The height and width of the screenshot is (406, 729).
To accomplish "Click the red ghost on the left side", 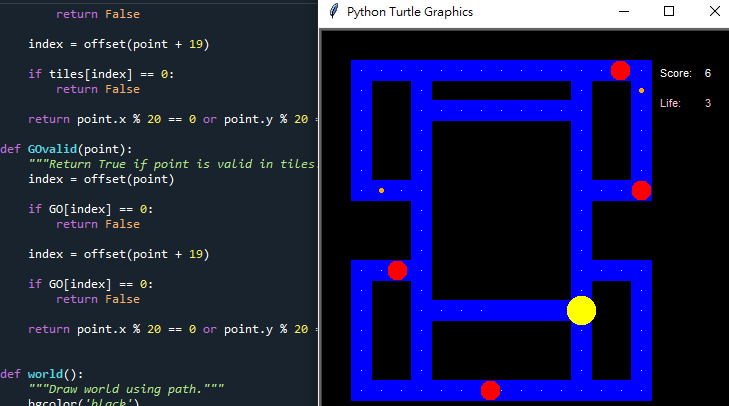I will click(398, 270).
